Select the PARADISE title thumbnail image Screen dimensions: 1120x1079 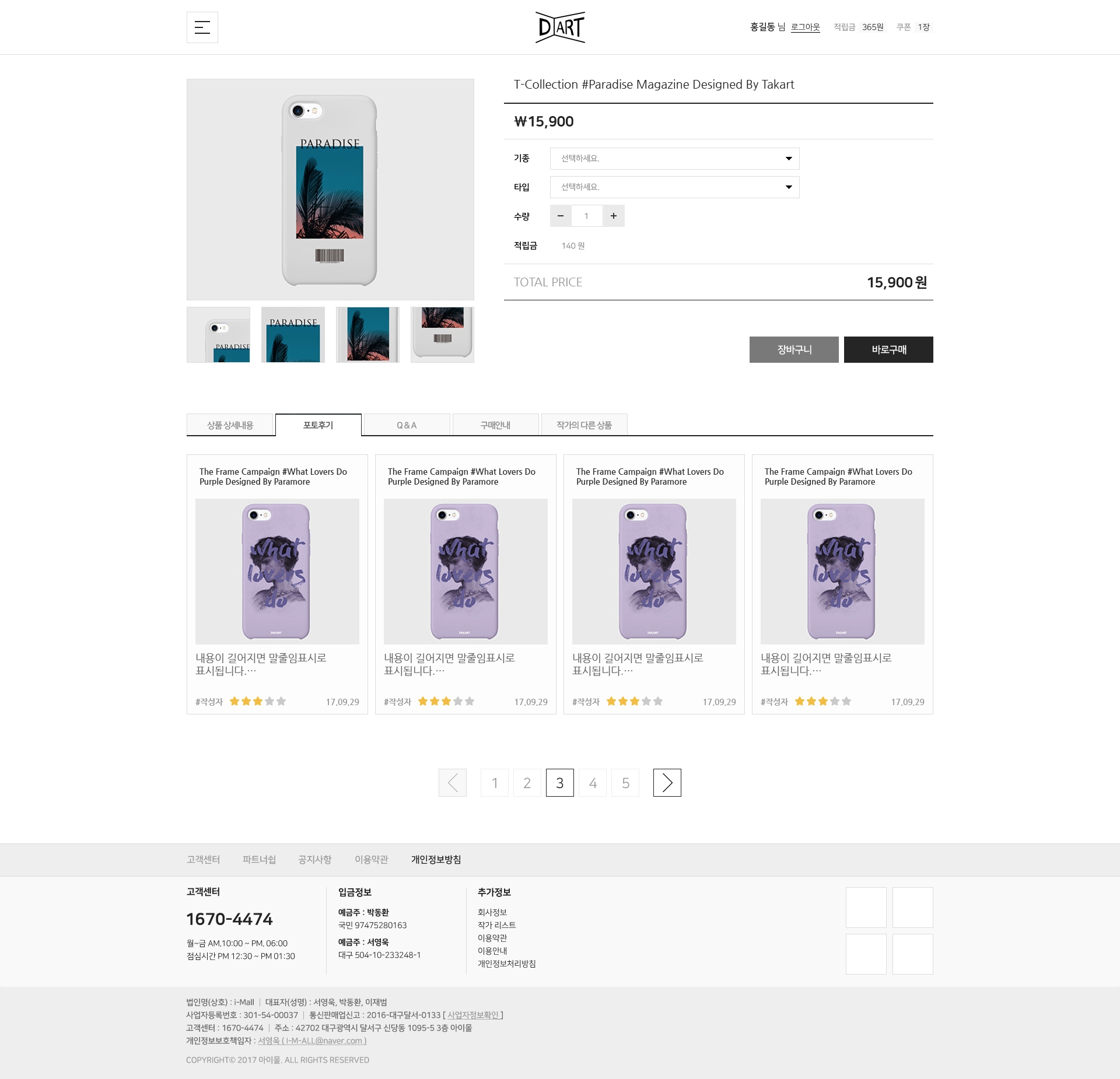(x=293, y=335)
